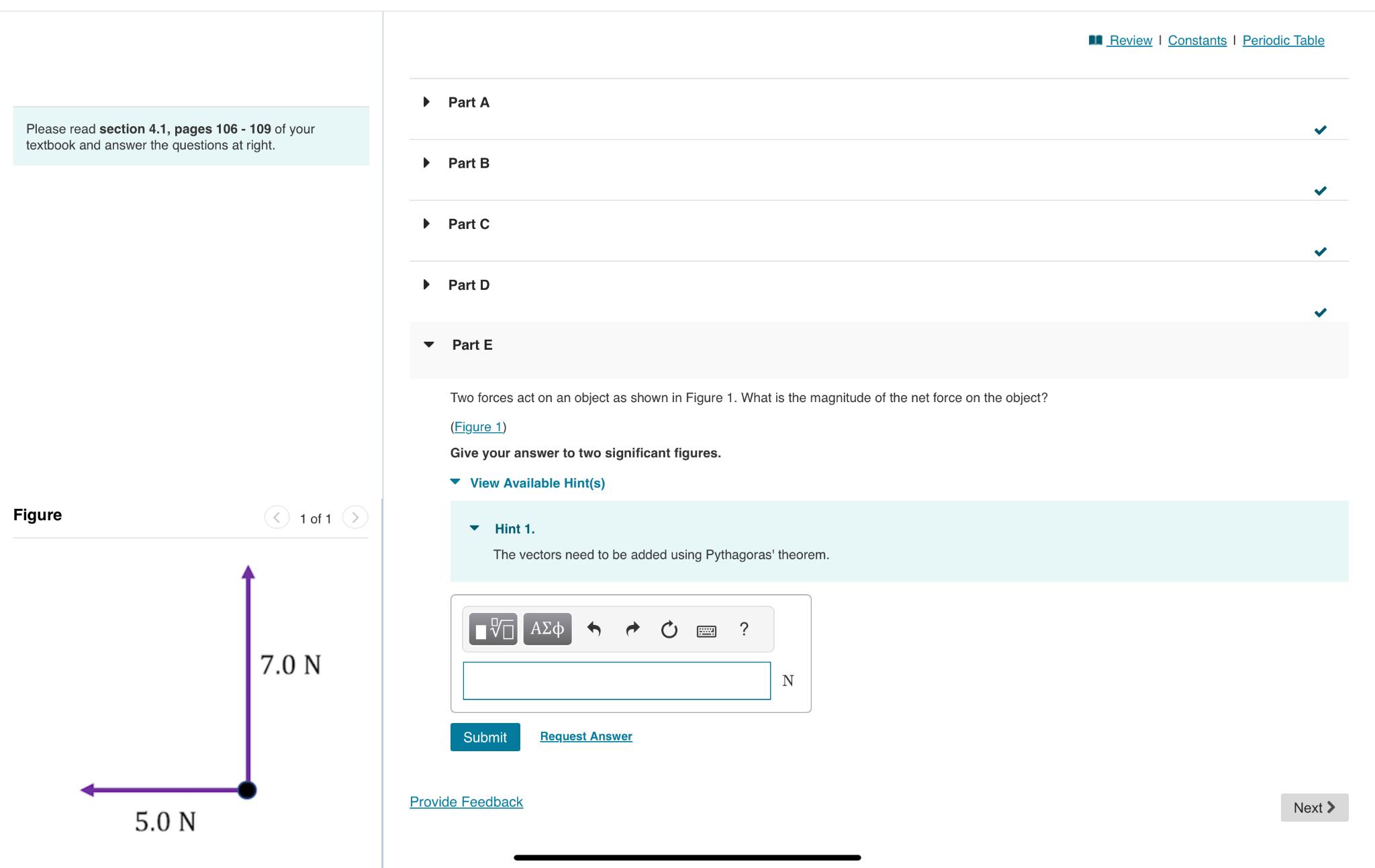This screenshot has width=1375, height=868.
Task: Expand Part B section
Action: click(x=427, y=163)
